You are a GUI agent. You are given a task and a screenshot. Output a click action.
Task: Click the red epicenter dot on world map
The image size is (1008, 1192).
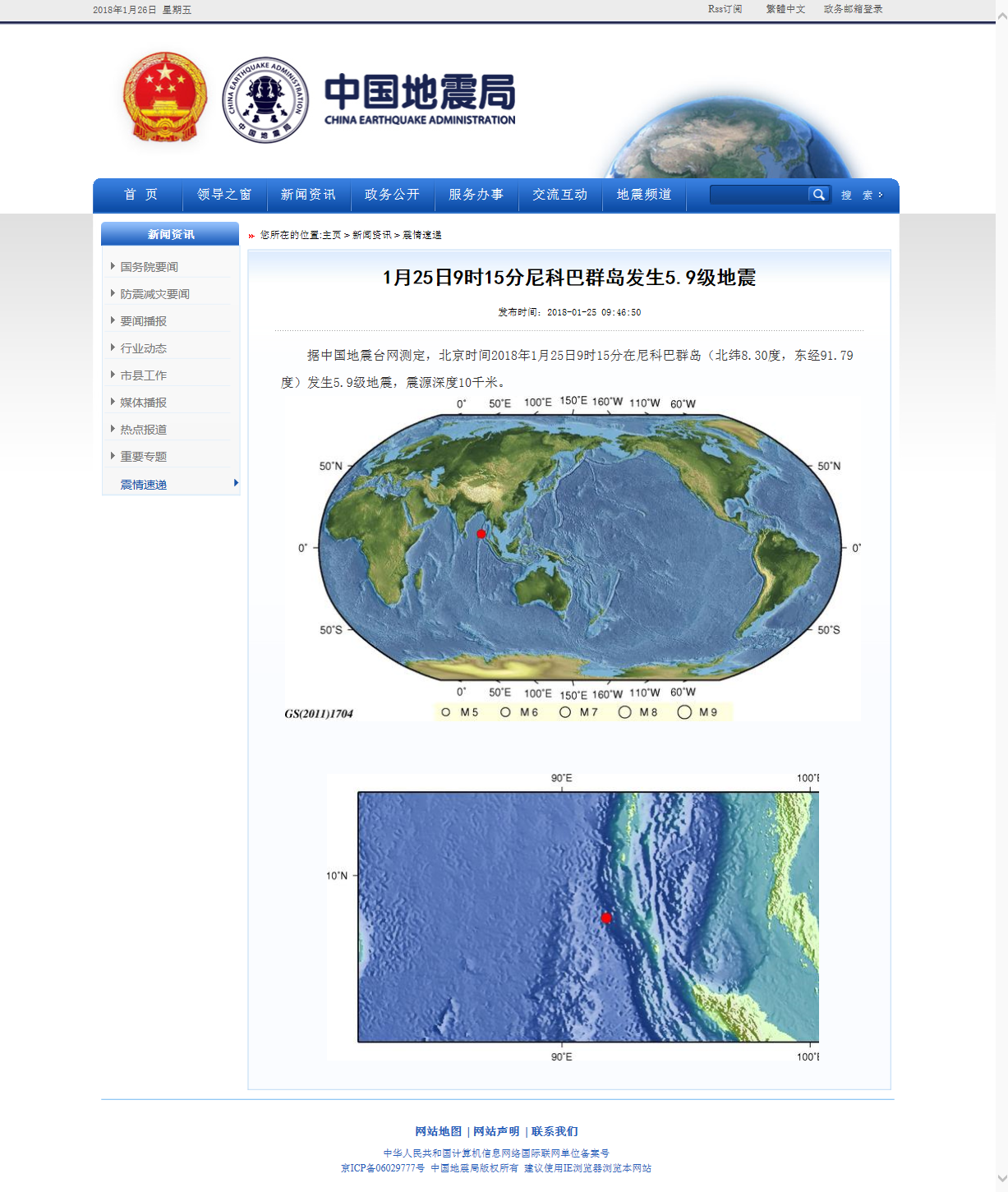[x=479, y=534]
